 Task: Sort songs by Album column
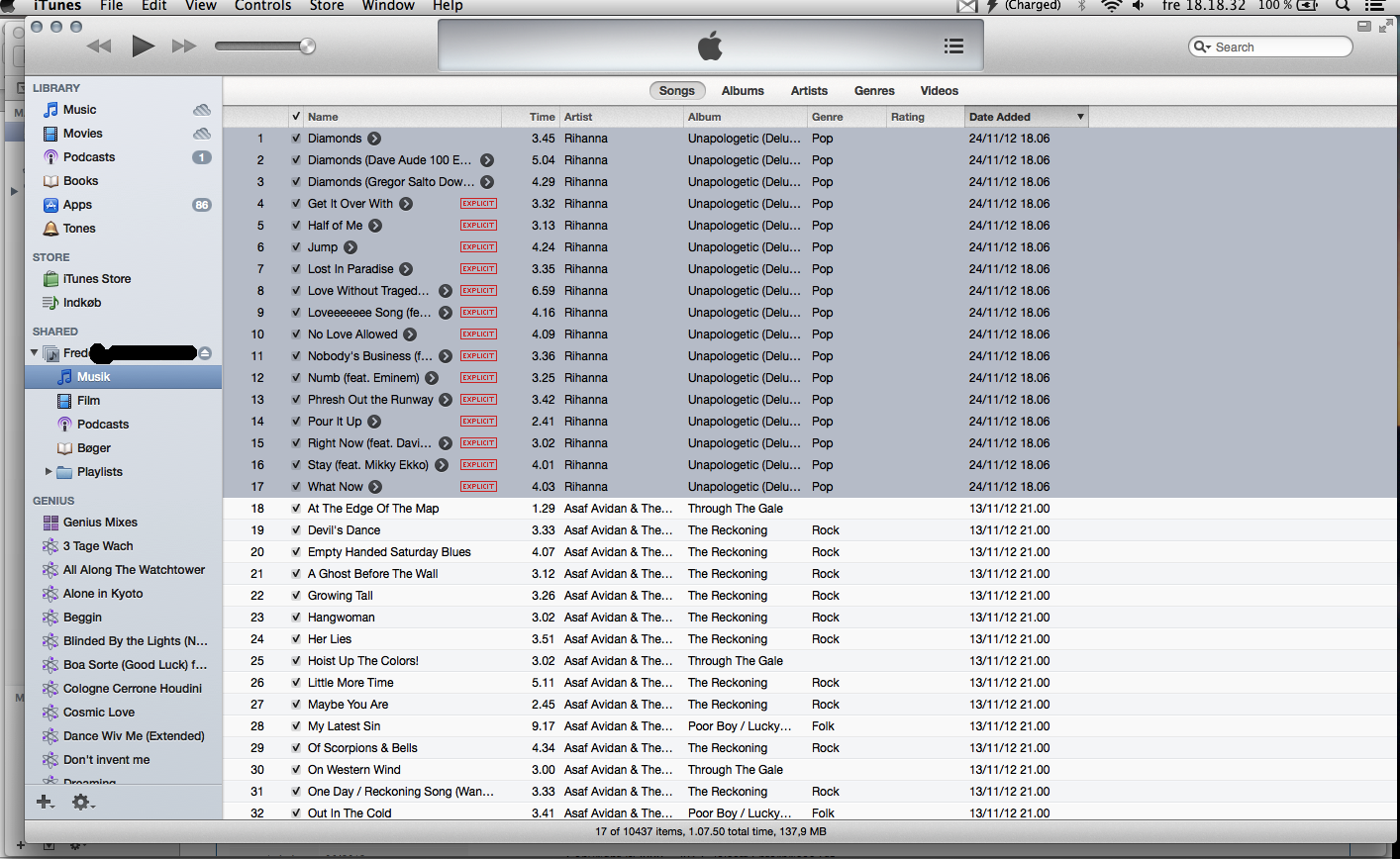(746, 117)
